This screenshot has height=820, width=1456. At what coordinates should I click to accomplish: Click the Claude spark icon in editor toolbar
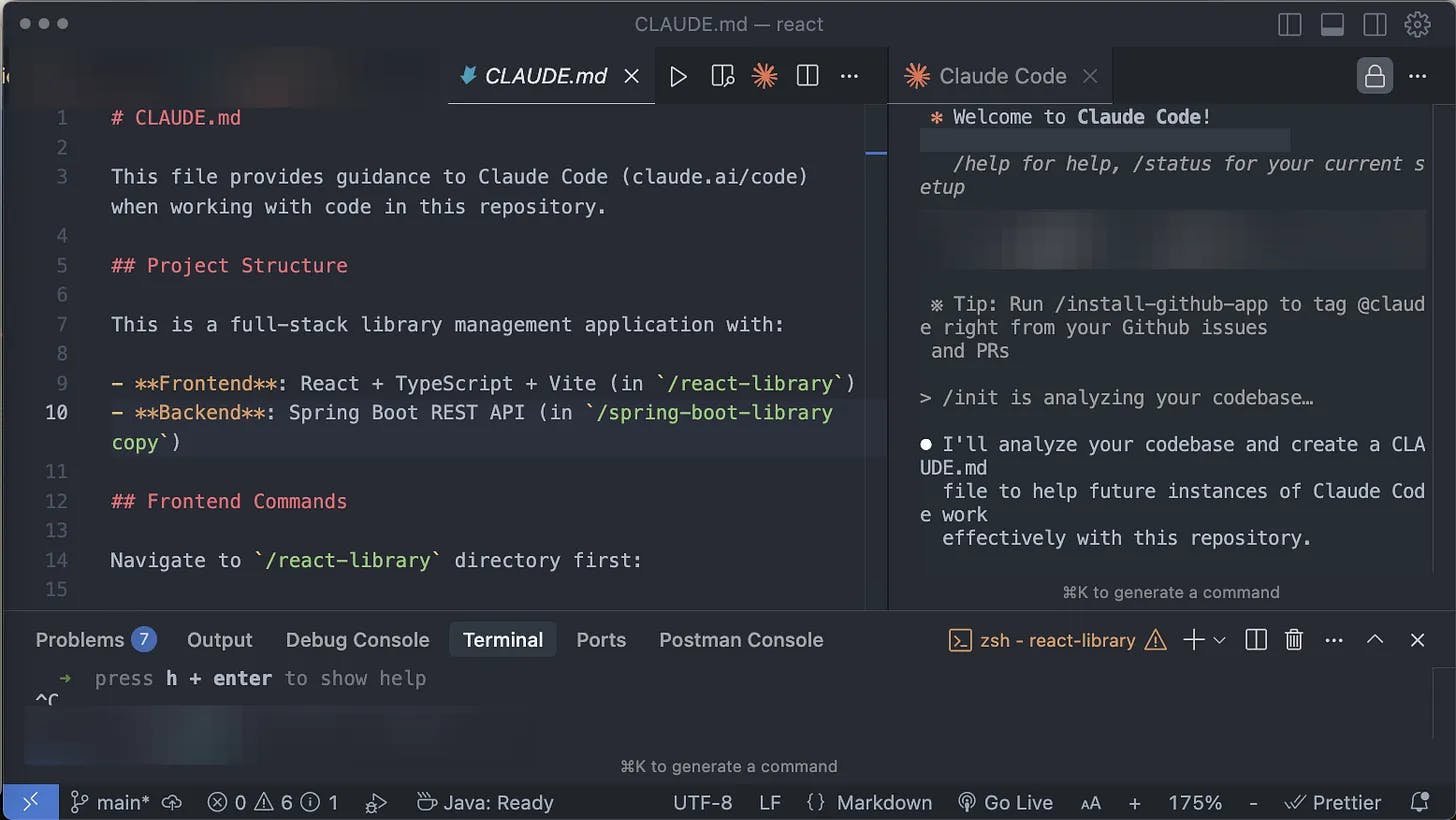click(765, 75)
